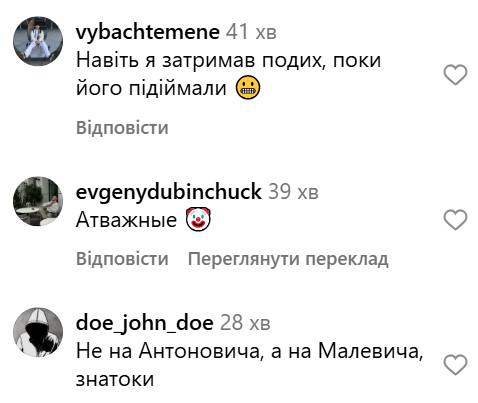The width and height of the screenshot is (478, 403).
Task: Open evgenydubinchuck's avatar
Action: point(38,201)
